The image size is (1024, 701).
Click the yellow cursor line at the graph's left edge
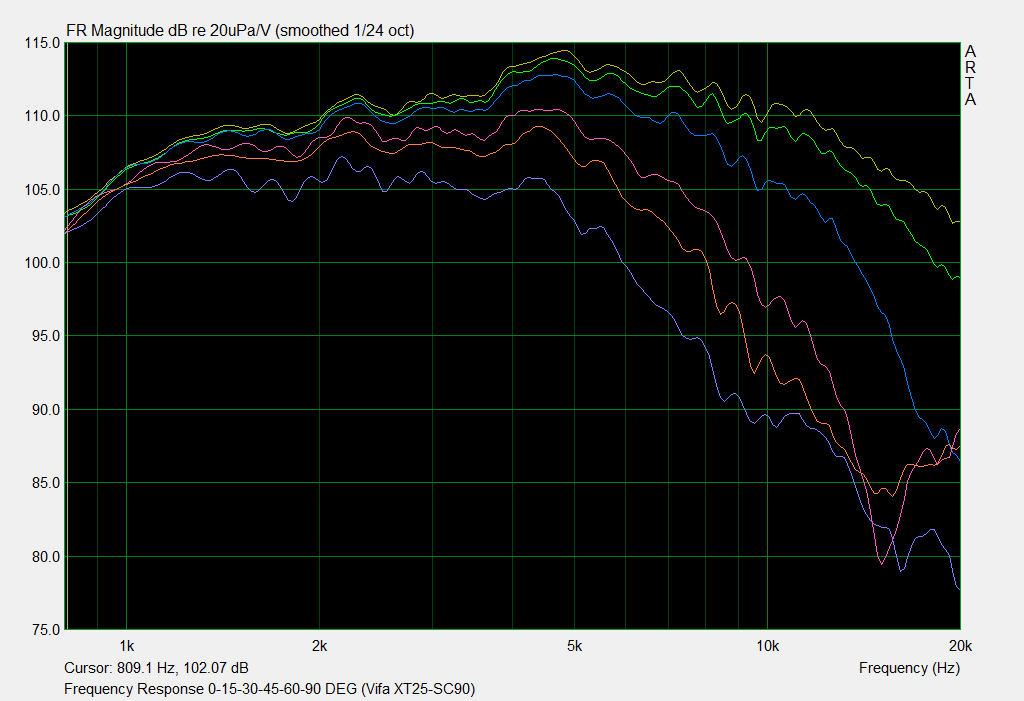pos(67,336)
